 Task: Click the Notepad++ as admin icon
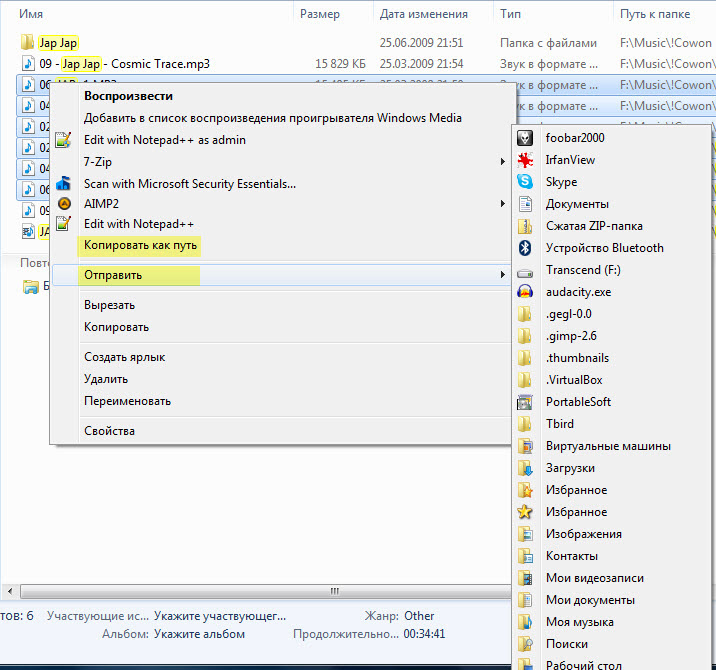pos(63,140)
